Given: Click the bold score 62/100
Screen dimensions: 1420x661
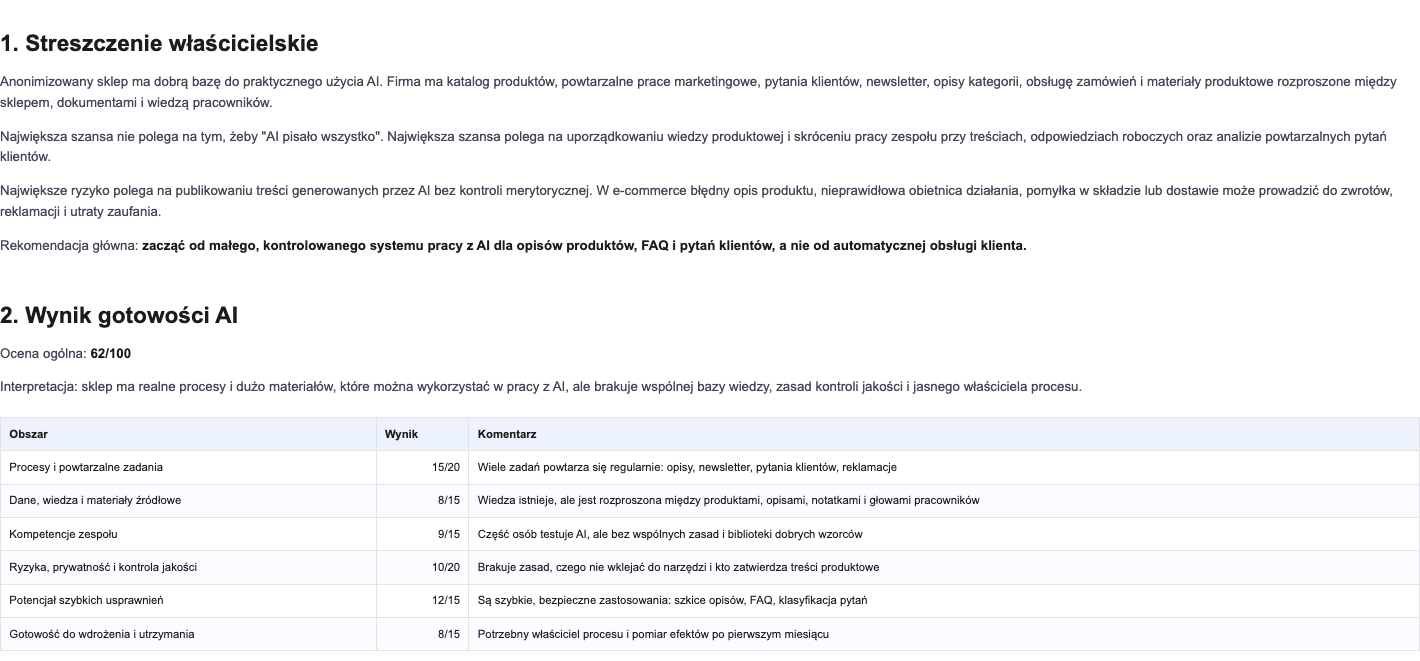Looking at the screenshot, I should pos(111,353).
